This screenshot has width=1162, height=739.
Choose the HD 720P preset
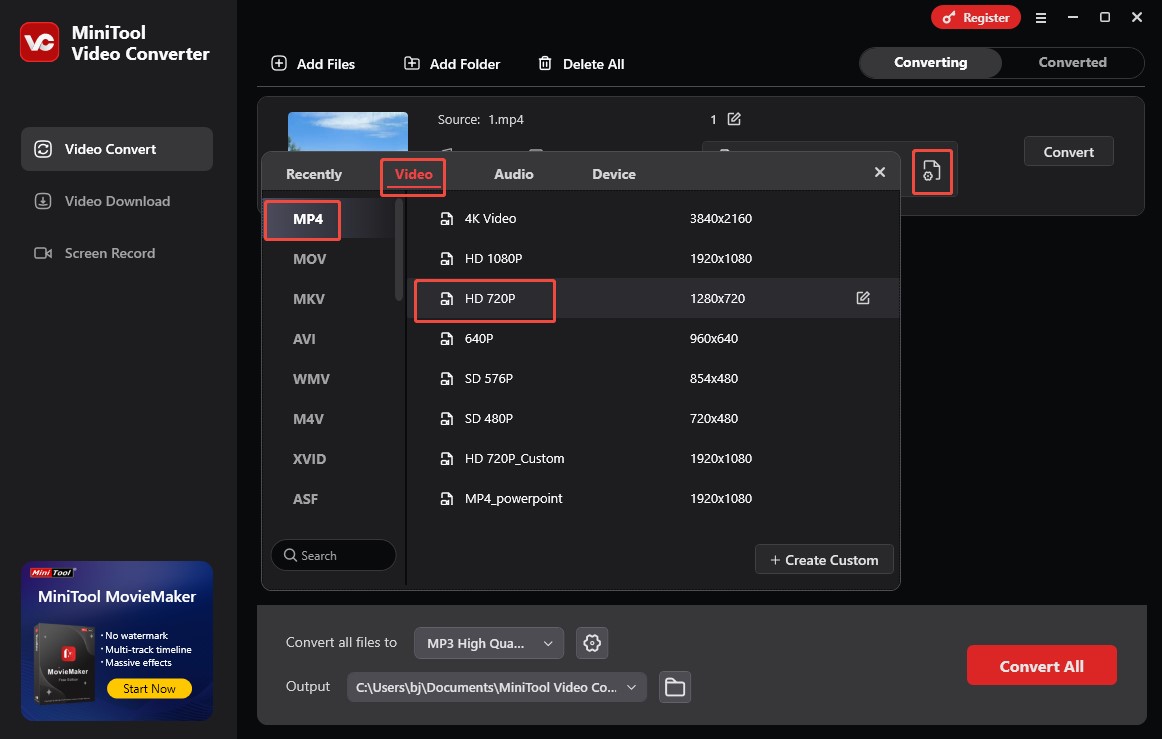click(x=654, y=299)
